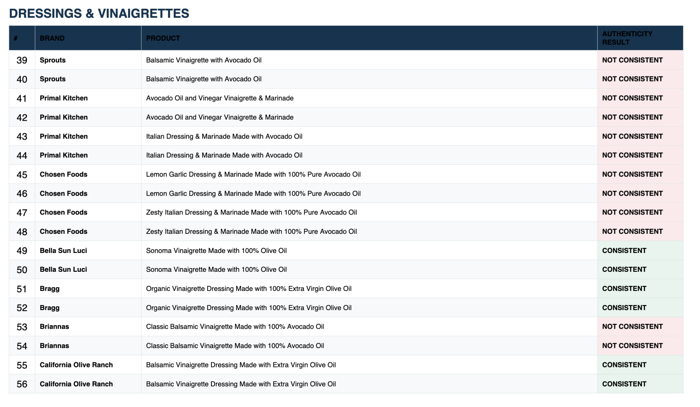Click CONSISTENT result in row 52
This screenshot has width=700, height=407.
[x=624, y=308]
